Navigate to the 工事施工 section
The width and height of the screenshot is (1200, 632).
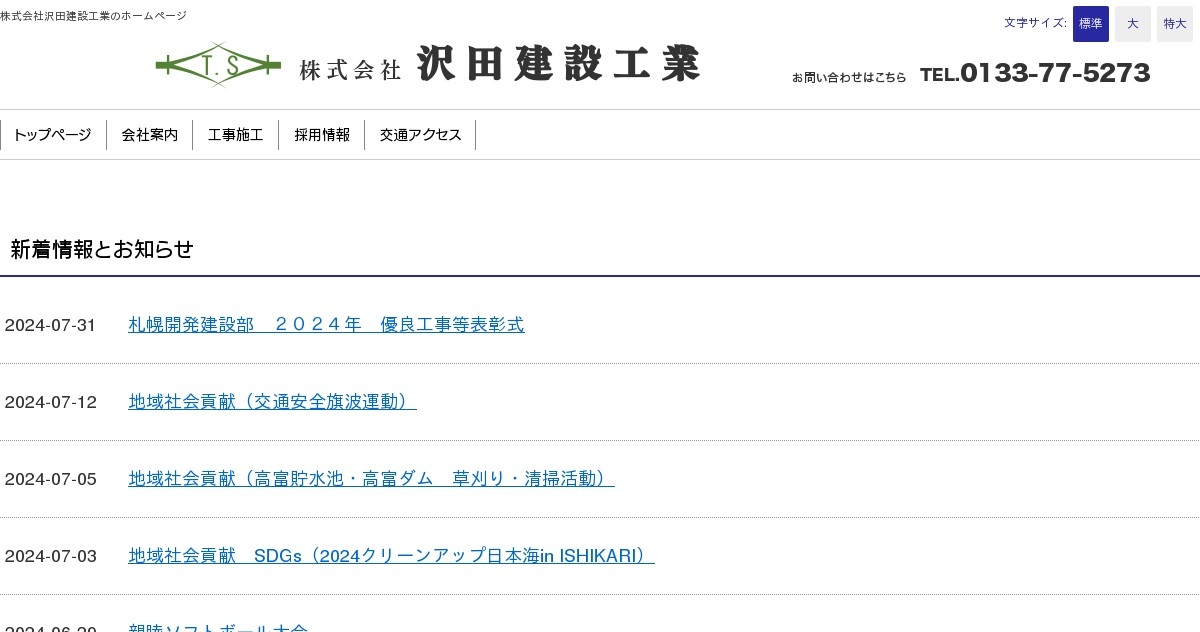[235, 134]
